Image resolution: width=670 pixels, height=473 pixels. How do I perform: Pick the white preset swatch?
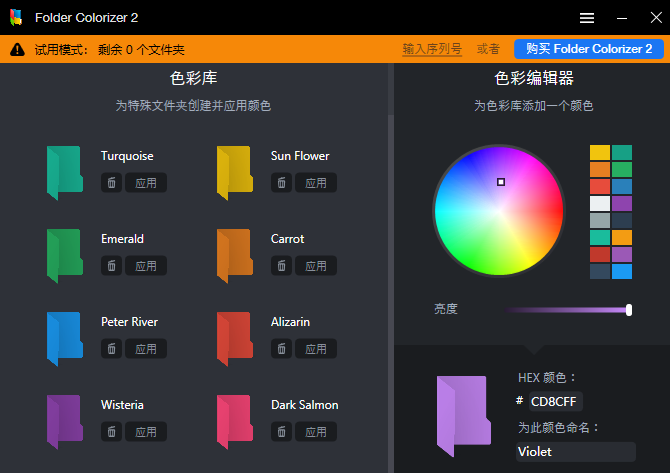pyautogui.click(x=599, y=203)
